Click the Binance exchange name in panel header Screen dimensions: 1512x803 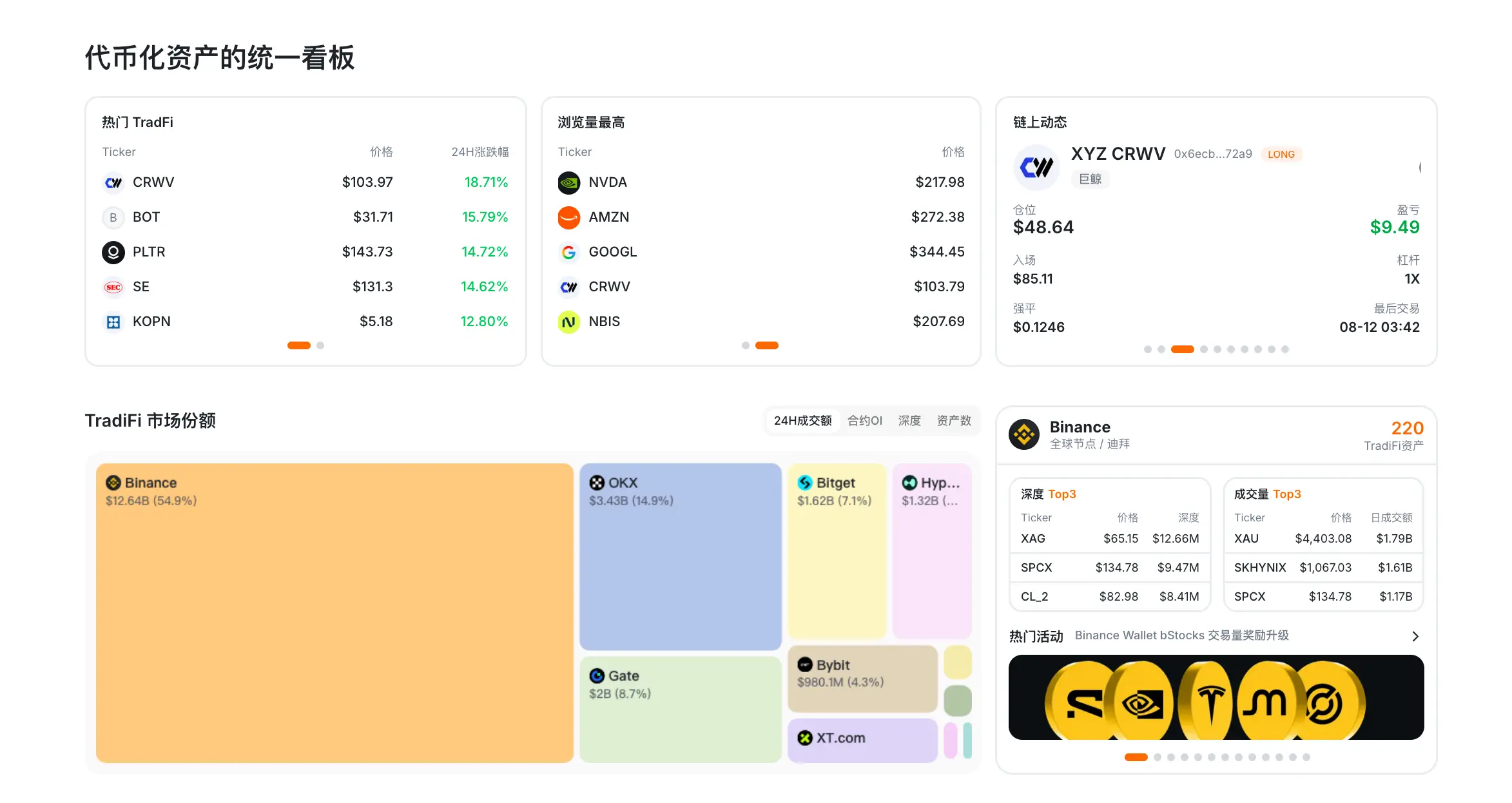click(1080, 427)
